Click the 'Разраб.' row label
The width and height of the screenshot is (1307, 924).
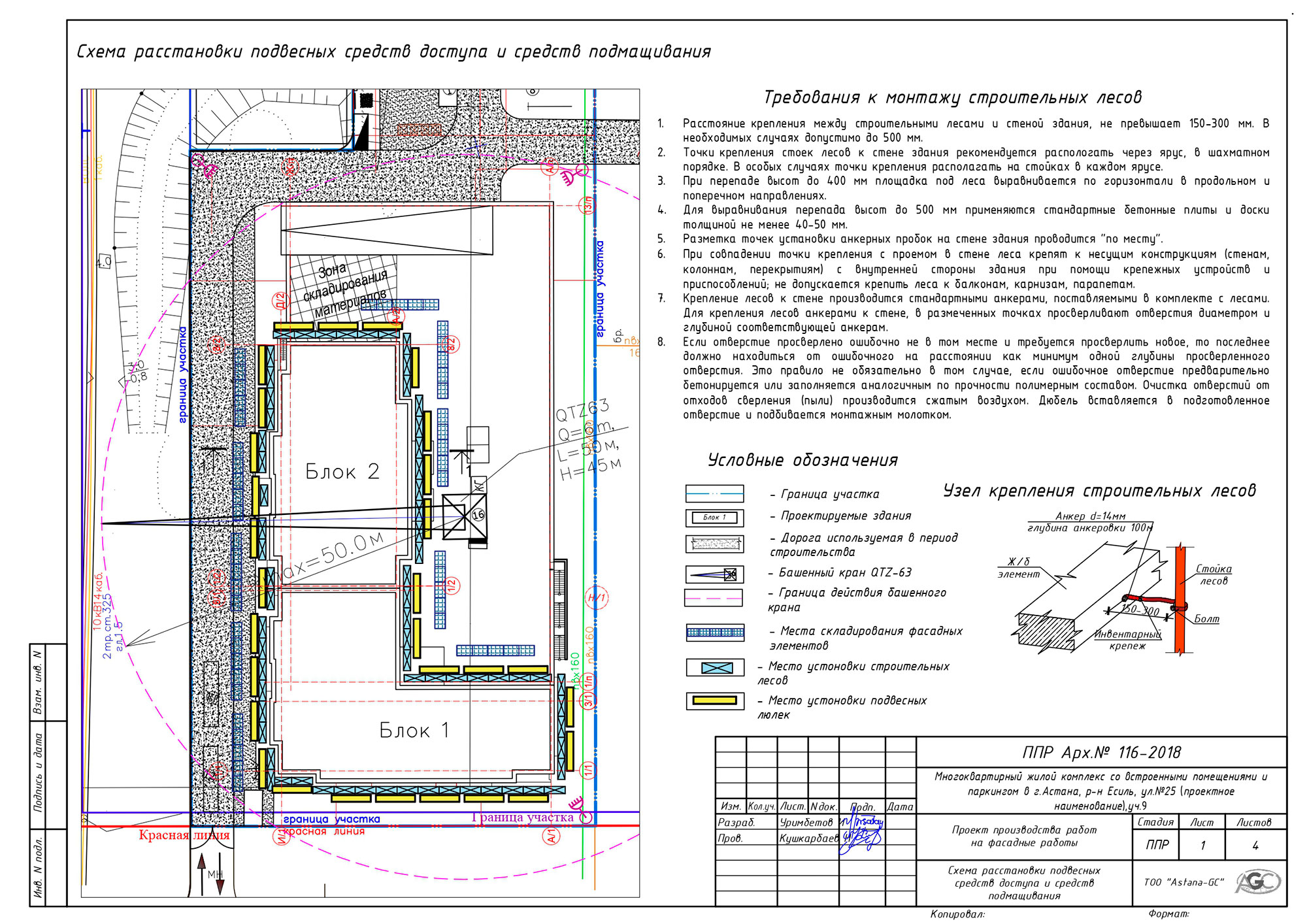point(736,822)
